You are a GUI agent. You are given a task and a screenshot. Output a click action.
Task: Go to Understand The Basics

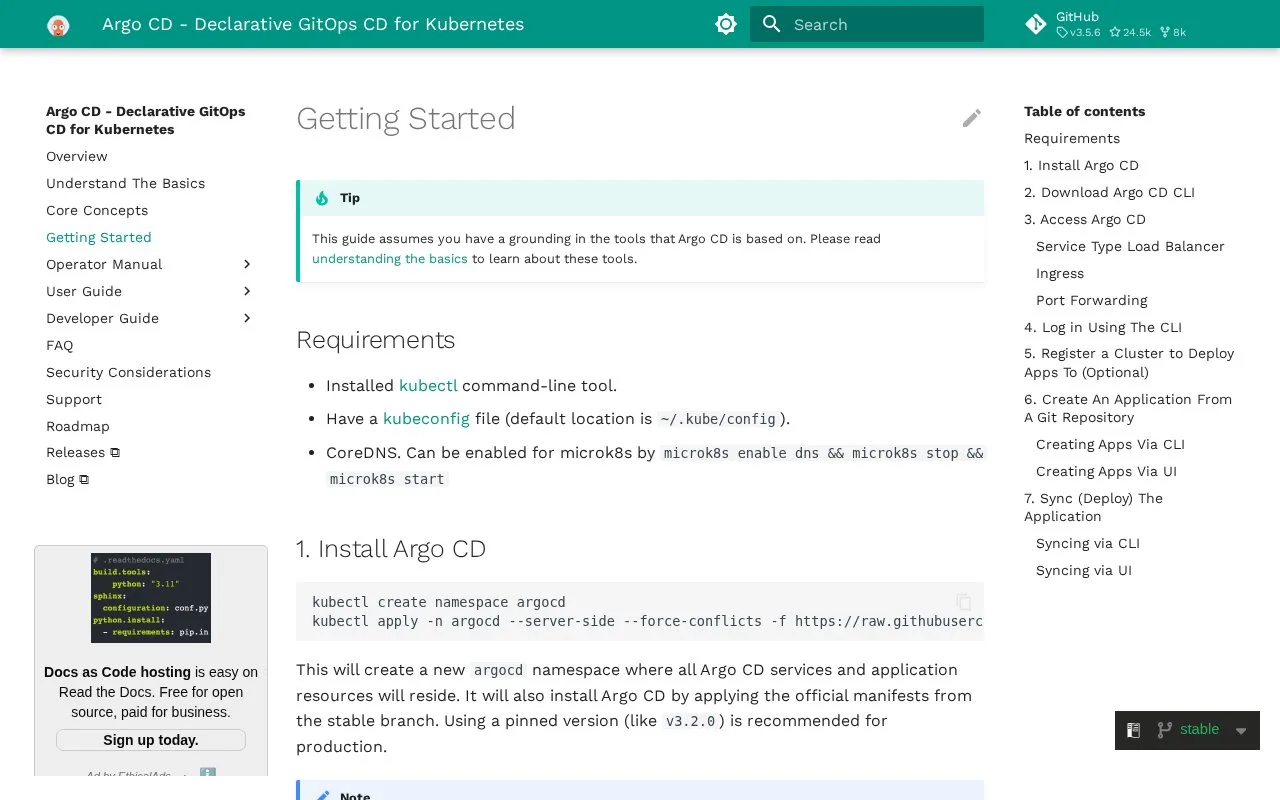(x=125, y=183)
